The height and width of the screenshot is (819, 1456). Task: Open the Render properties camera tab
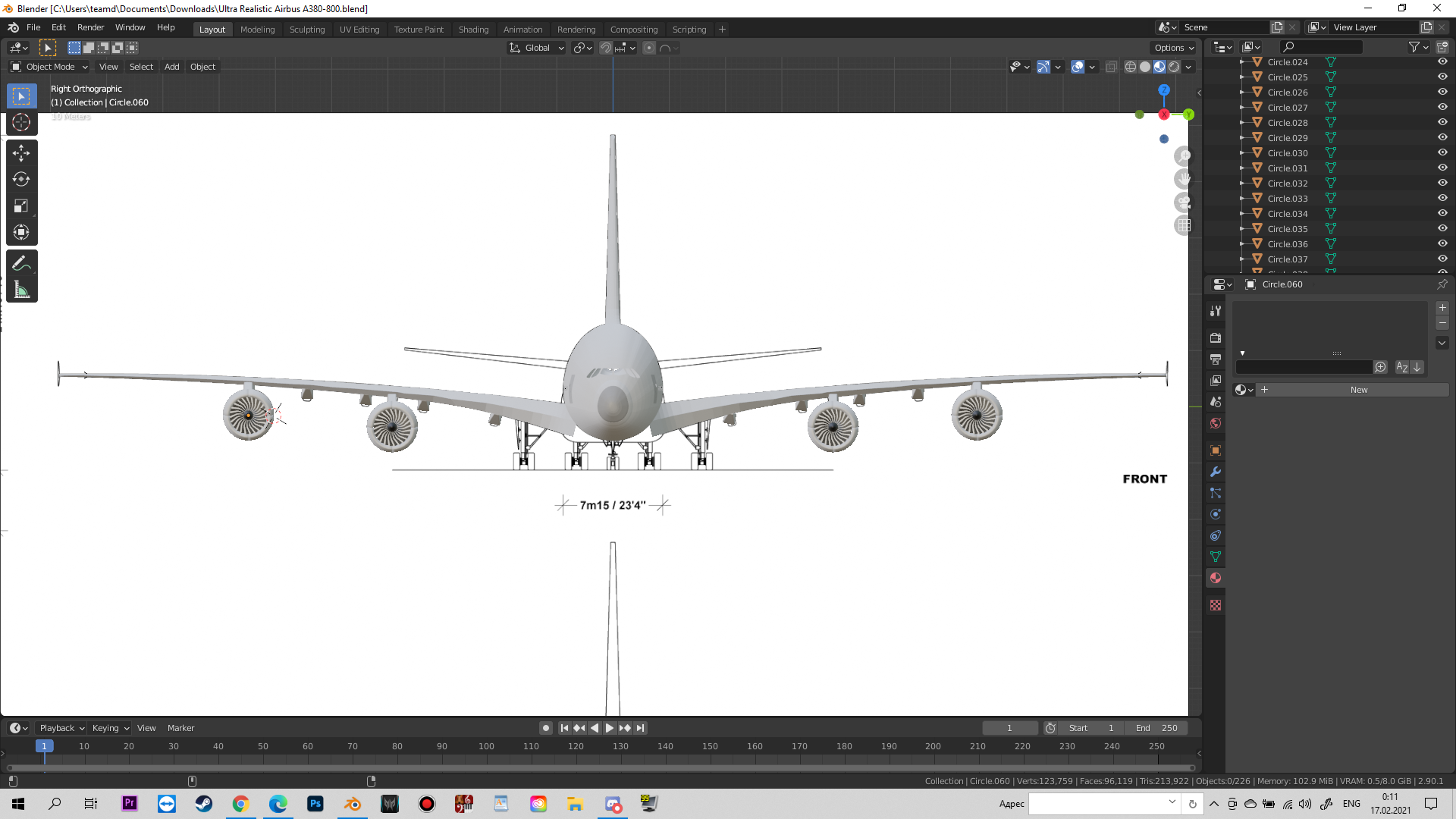coord(1215,337)
